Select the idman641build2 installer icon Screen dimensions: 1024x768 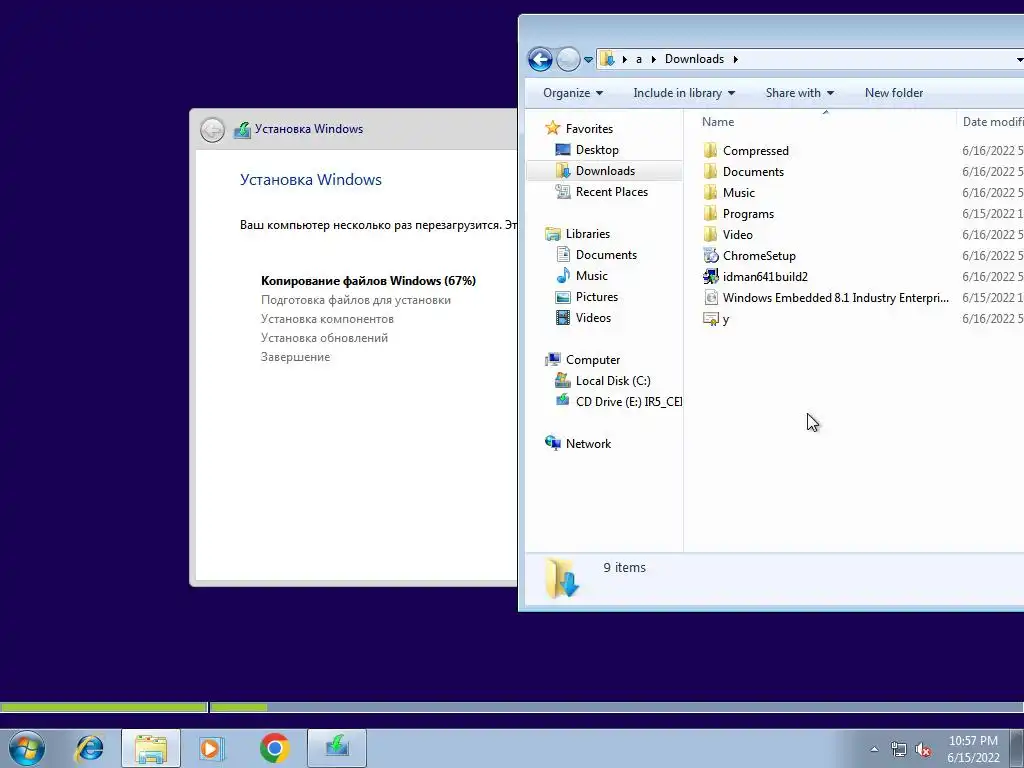pyautogui.click(x=711, y=276)
